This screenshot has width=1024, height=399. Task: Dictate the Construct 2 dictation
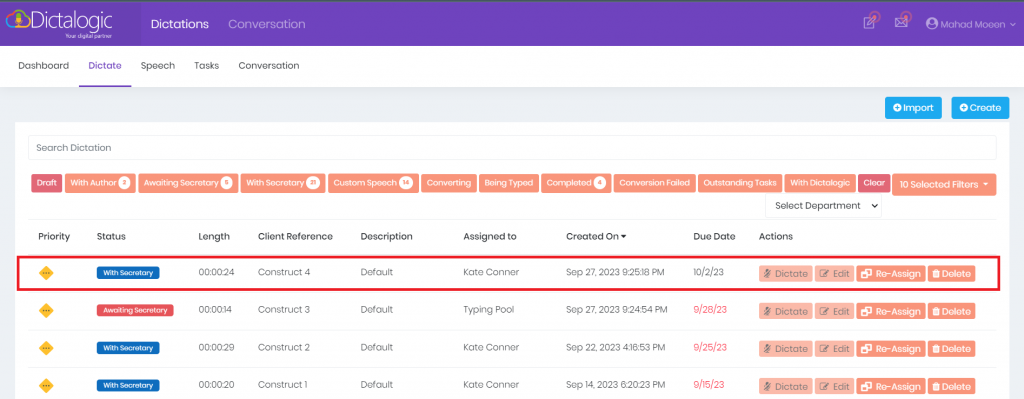click(786, 349)
